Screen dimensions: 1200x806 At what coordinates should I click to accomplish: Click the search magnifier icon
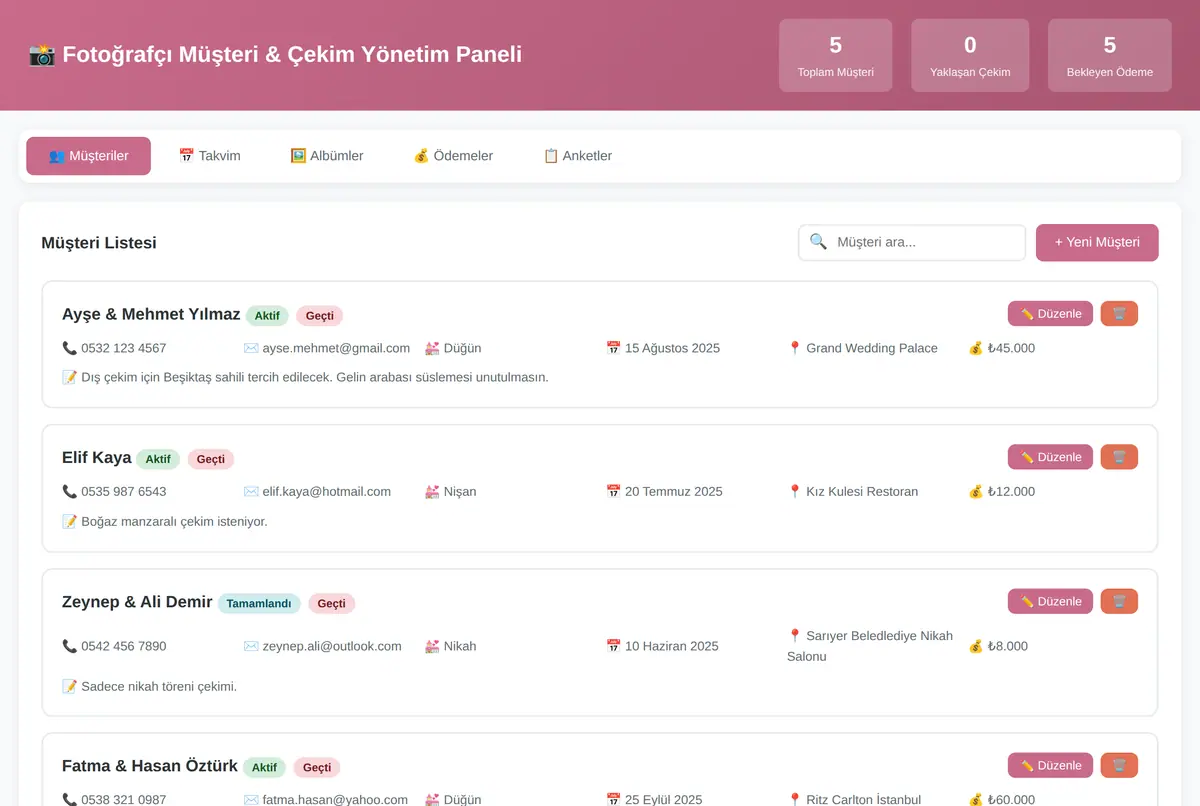click(818, 242)
